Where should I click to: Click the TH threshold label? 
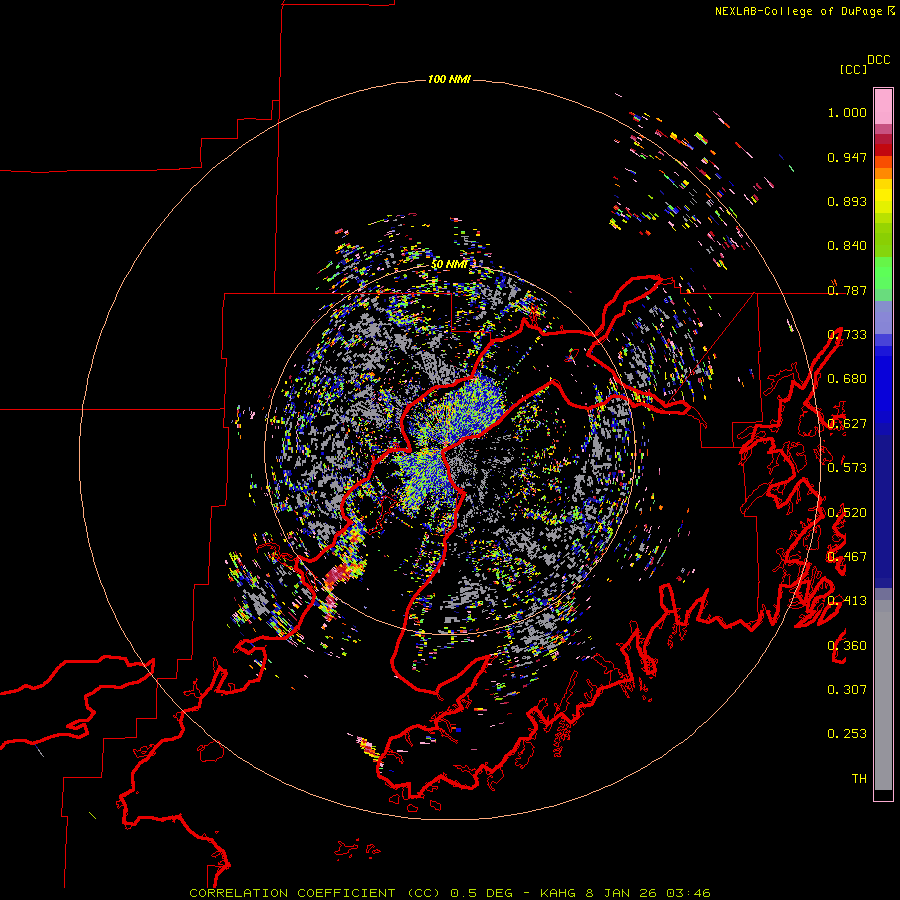(859, 779)
